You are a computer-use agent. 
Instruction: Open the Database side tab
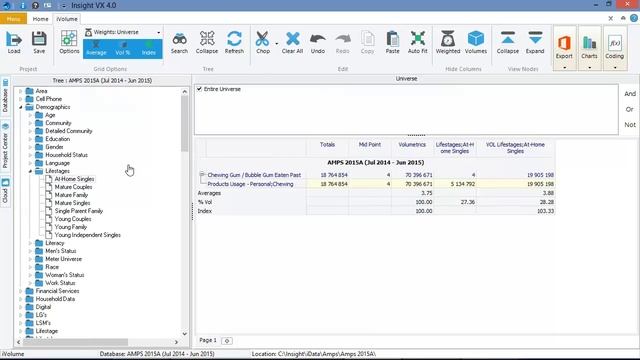[5, 96]
